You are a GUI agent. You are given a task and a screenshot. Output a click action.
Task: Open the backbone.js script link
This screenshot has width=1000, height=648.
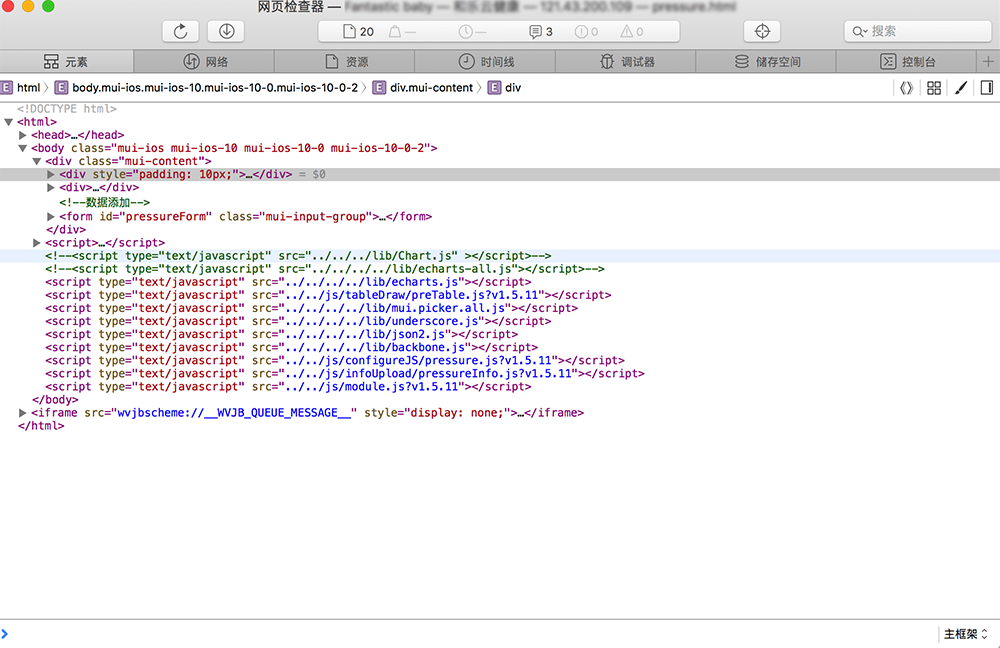375,348
